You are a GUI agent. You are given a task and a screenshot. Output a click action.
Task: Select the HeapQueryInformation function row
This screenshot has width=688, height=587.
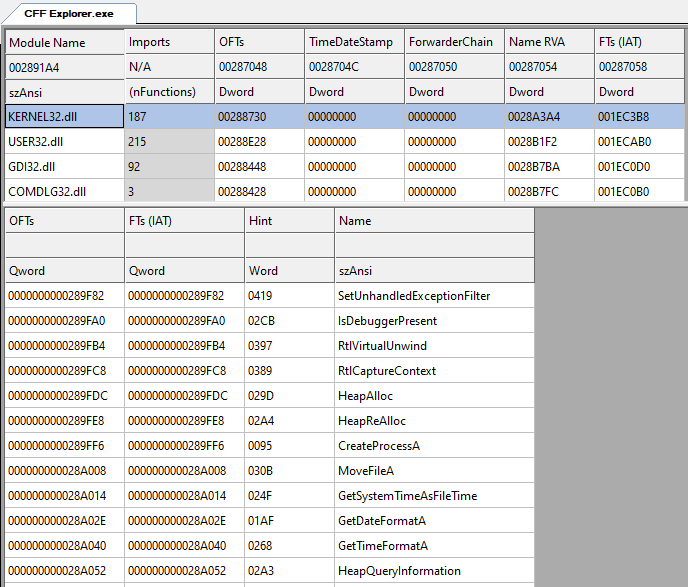coord(270,570)
